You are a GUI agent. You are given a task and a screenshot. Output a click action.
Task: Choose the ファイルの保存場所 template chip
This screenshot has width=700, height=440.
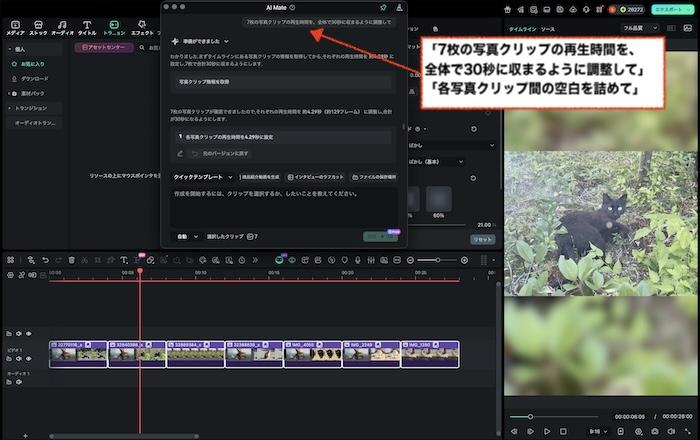pyautogui.click(x=374, y=177)
